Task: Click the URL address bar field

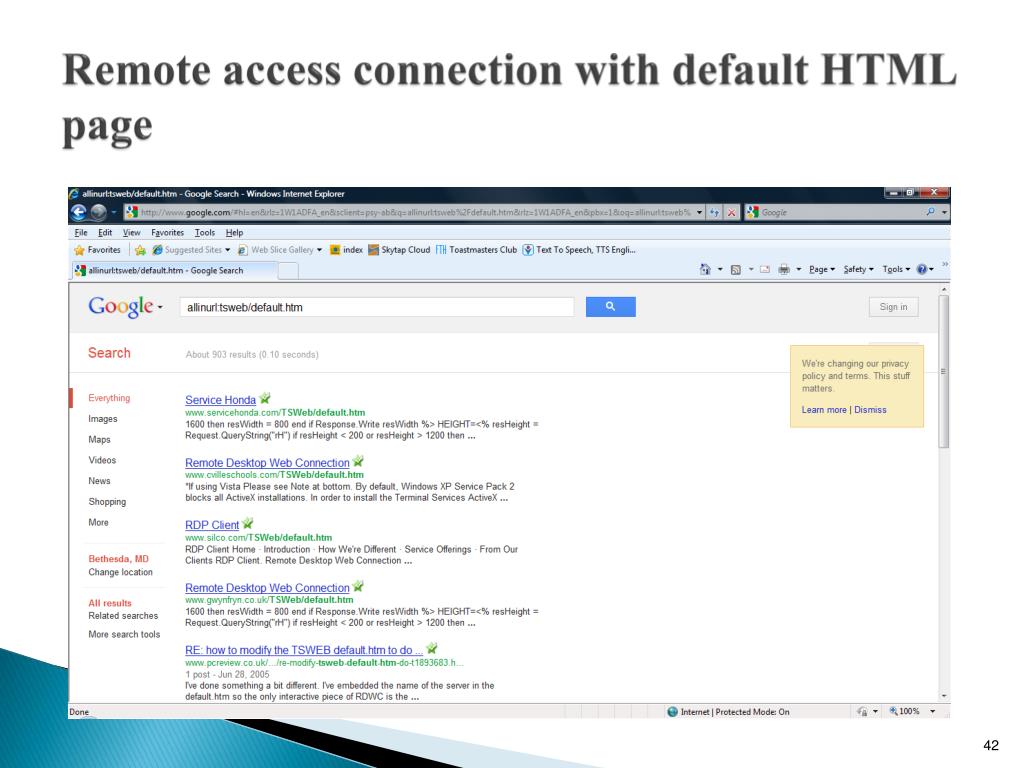Action: (x=408, y=212)
